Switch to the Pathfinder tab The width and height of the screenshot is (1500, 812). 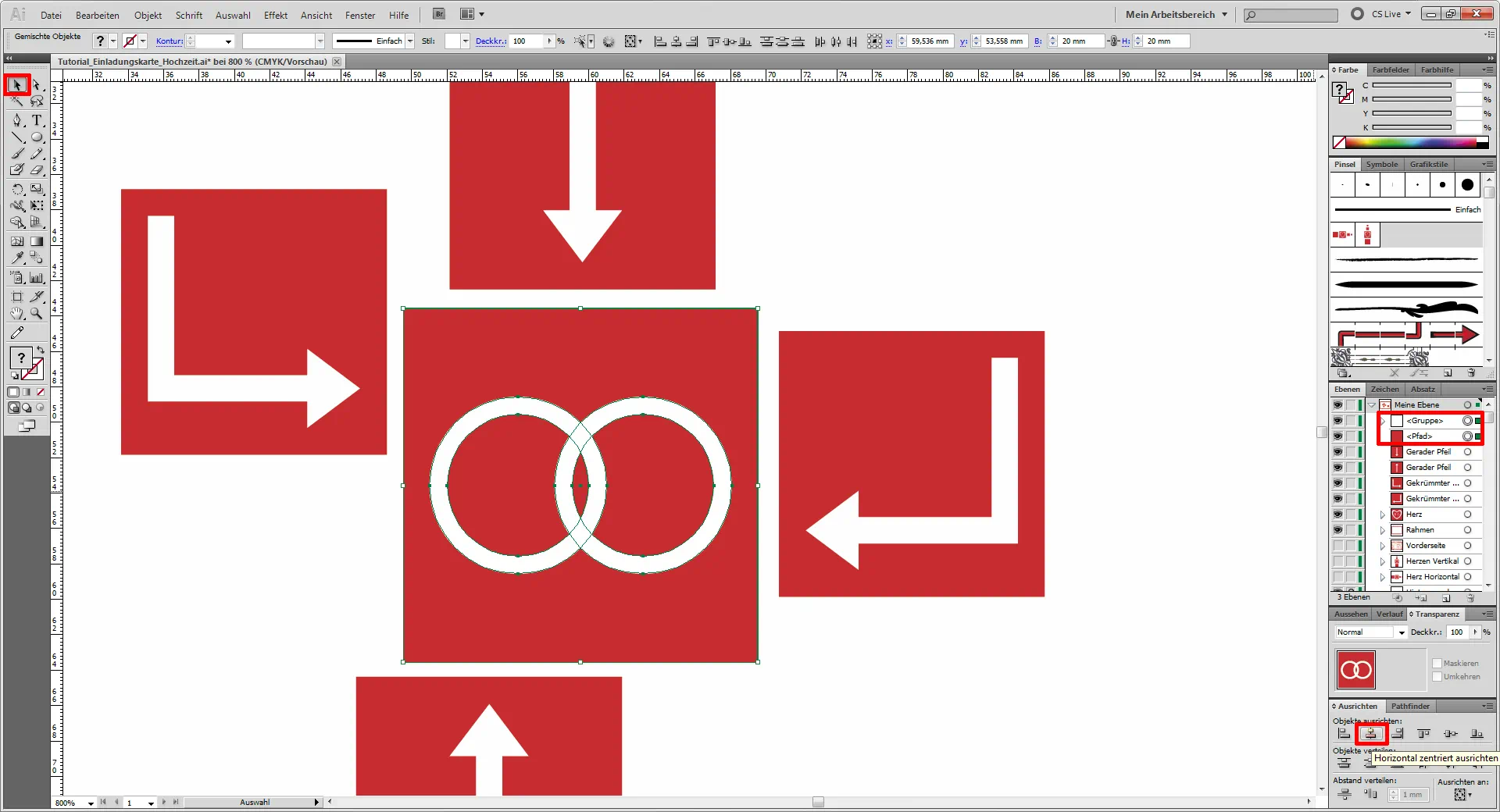pyautogui.click(x=1410, y=707)
